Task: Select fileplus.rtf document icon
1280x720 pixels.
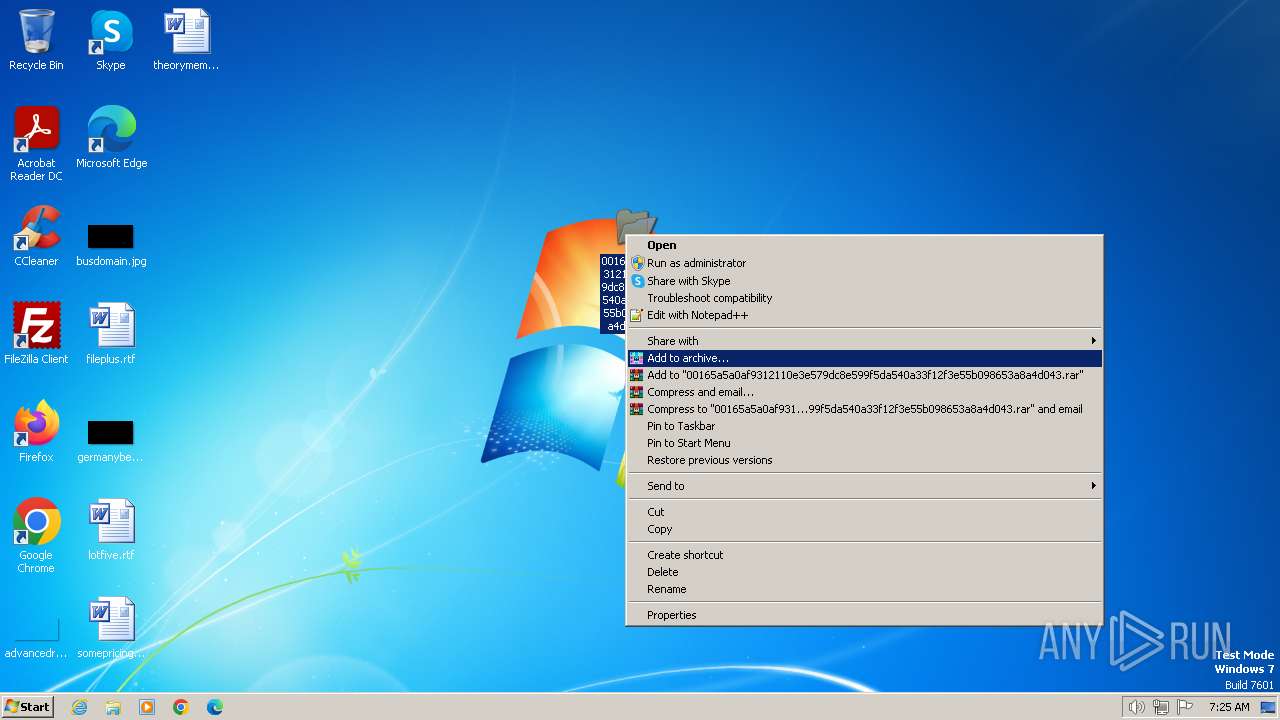Action: pyautogui.click(x=111, y=333)
